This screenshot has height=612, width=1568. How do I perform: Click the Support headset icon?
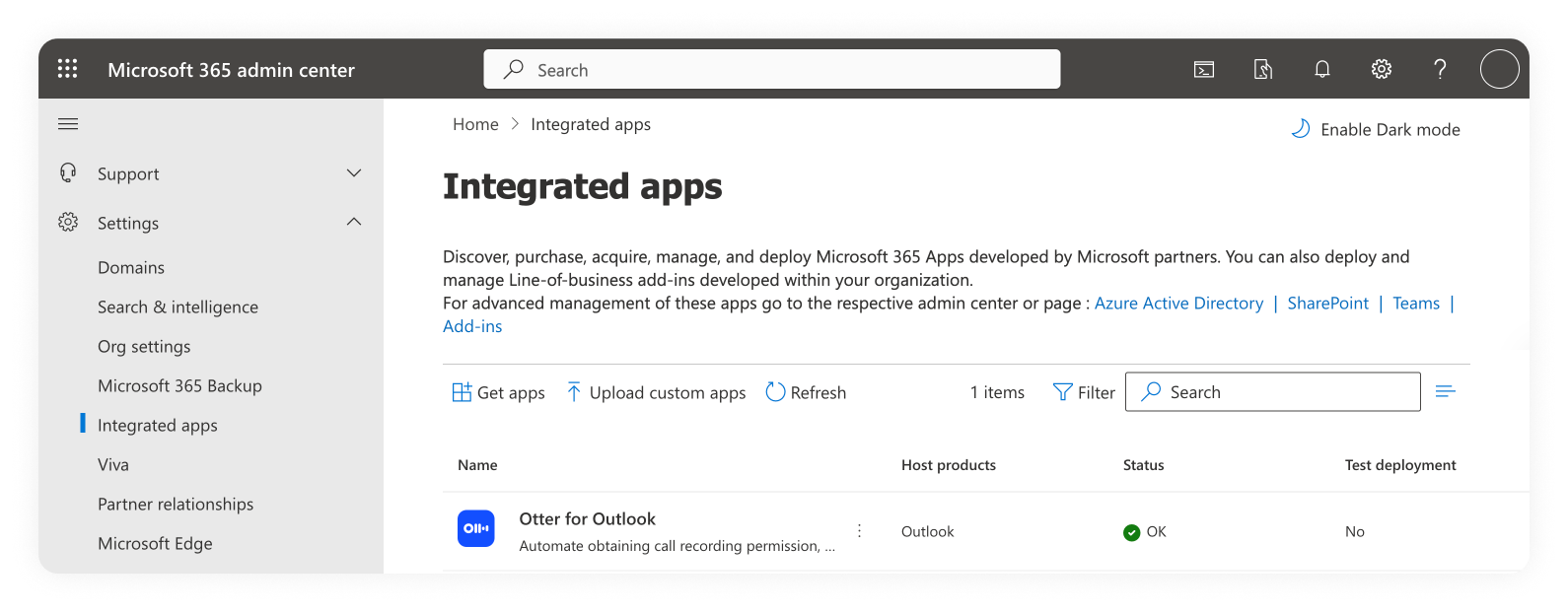coord(68,173)
